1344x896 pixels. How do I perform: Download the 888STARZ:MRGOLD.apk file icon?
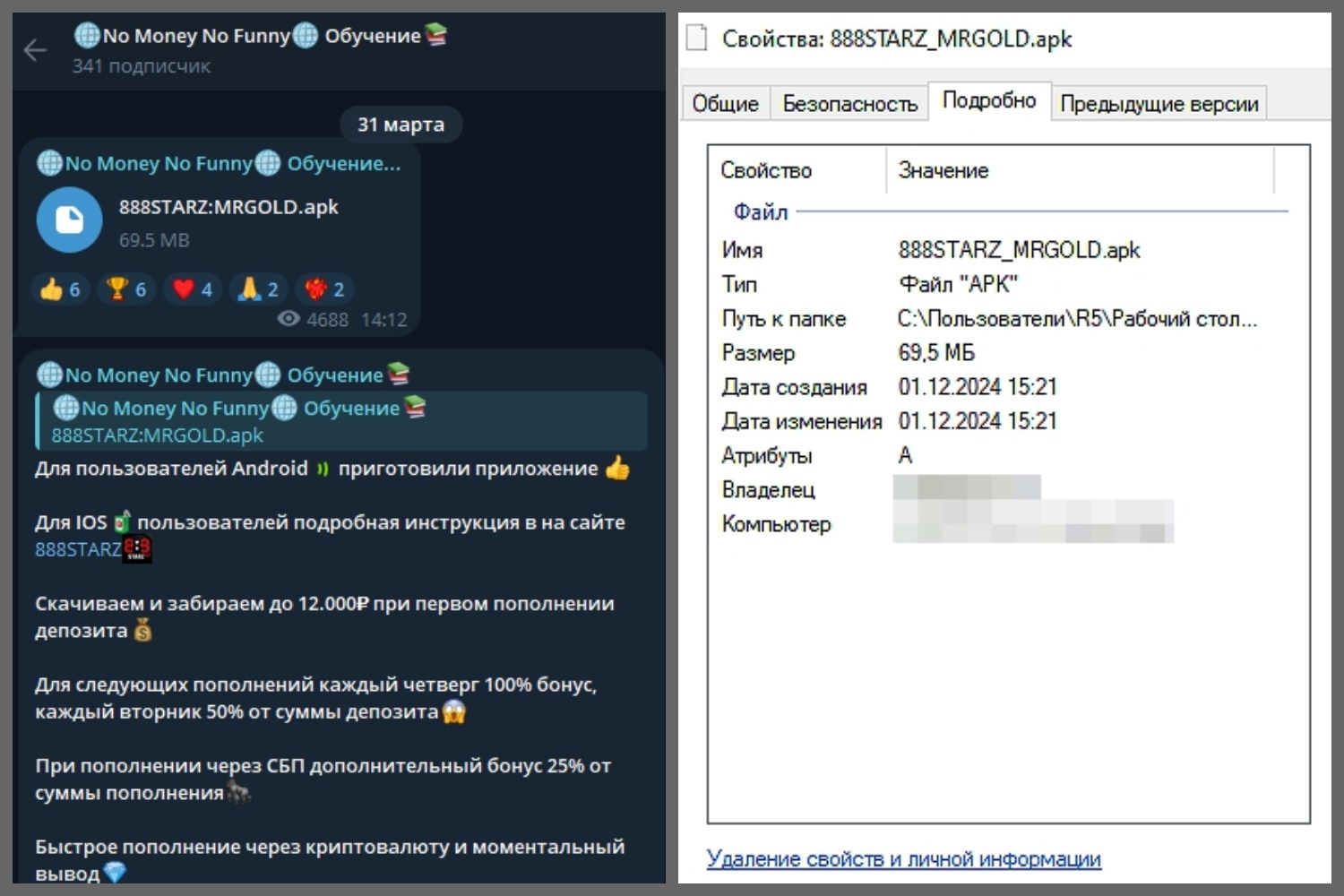click(69, 220)
